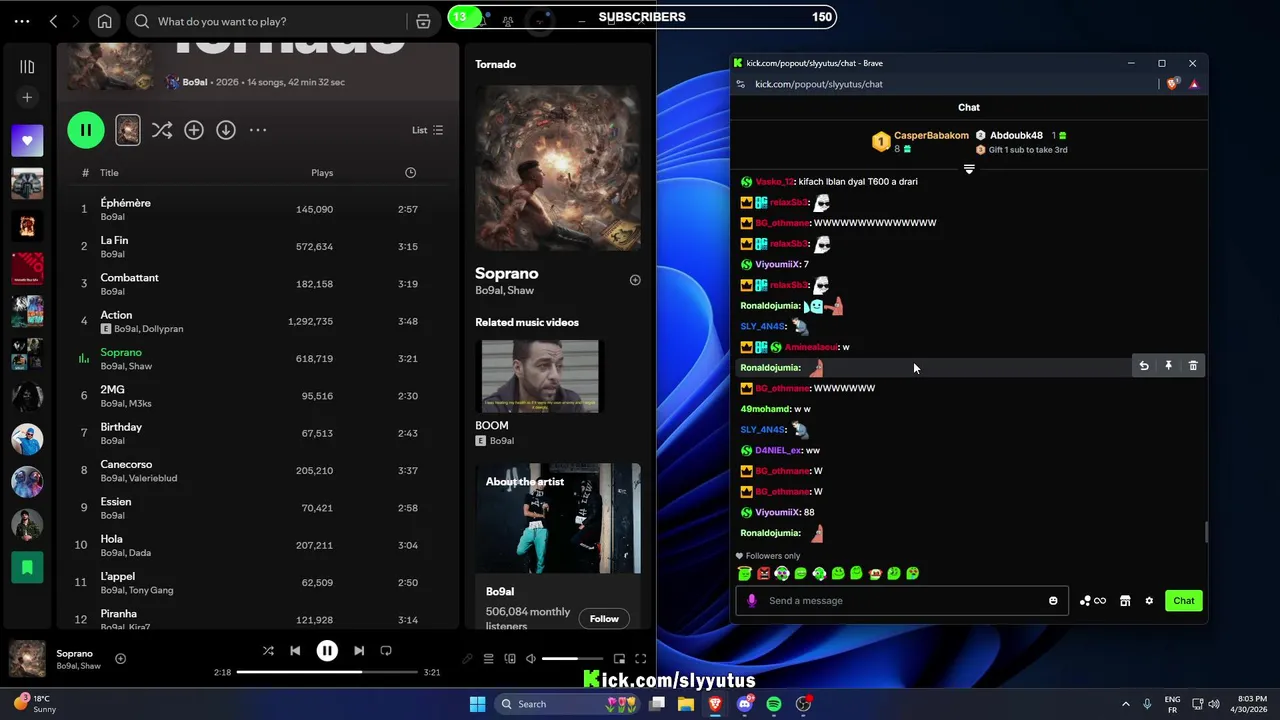
Task: Open the Windows Start menu
Action: tap(478, 704)
